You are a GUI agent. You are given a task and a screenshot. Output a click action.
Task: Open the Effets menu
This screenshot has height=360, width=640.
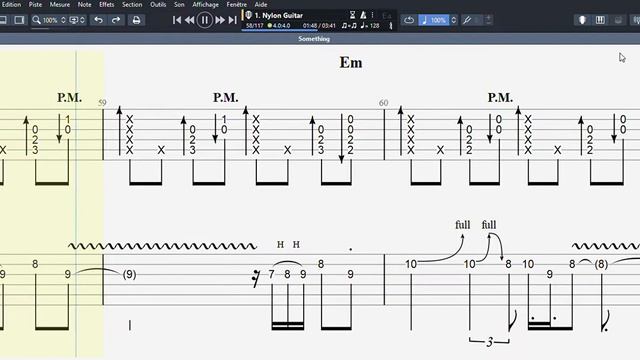point(107,4)
